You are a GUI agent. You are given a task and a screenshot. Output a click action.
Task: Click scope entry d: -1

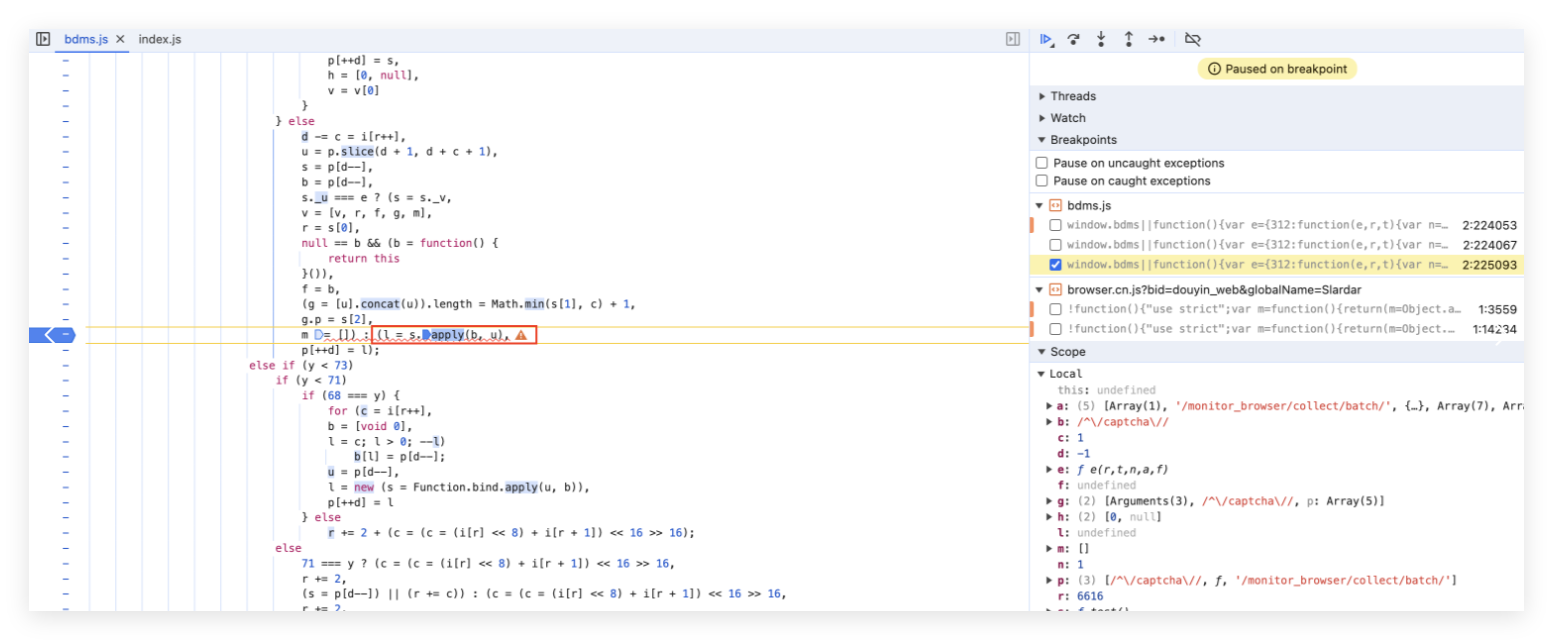click(x=1075, y=454)
